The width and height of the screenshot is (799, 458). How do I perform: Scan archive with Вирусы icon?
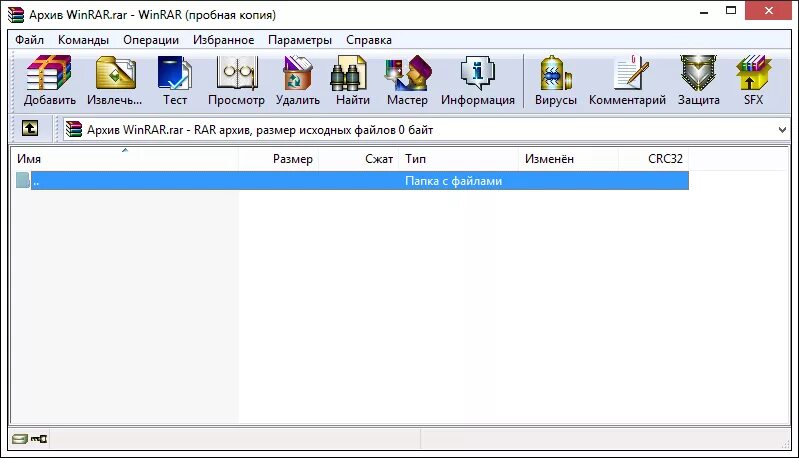tap(555, 74)
